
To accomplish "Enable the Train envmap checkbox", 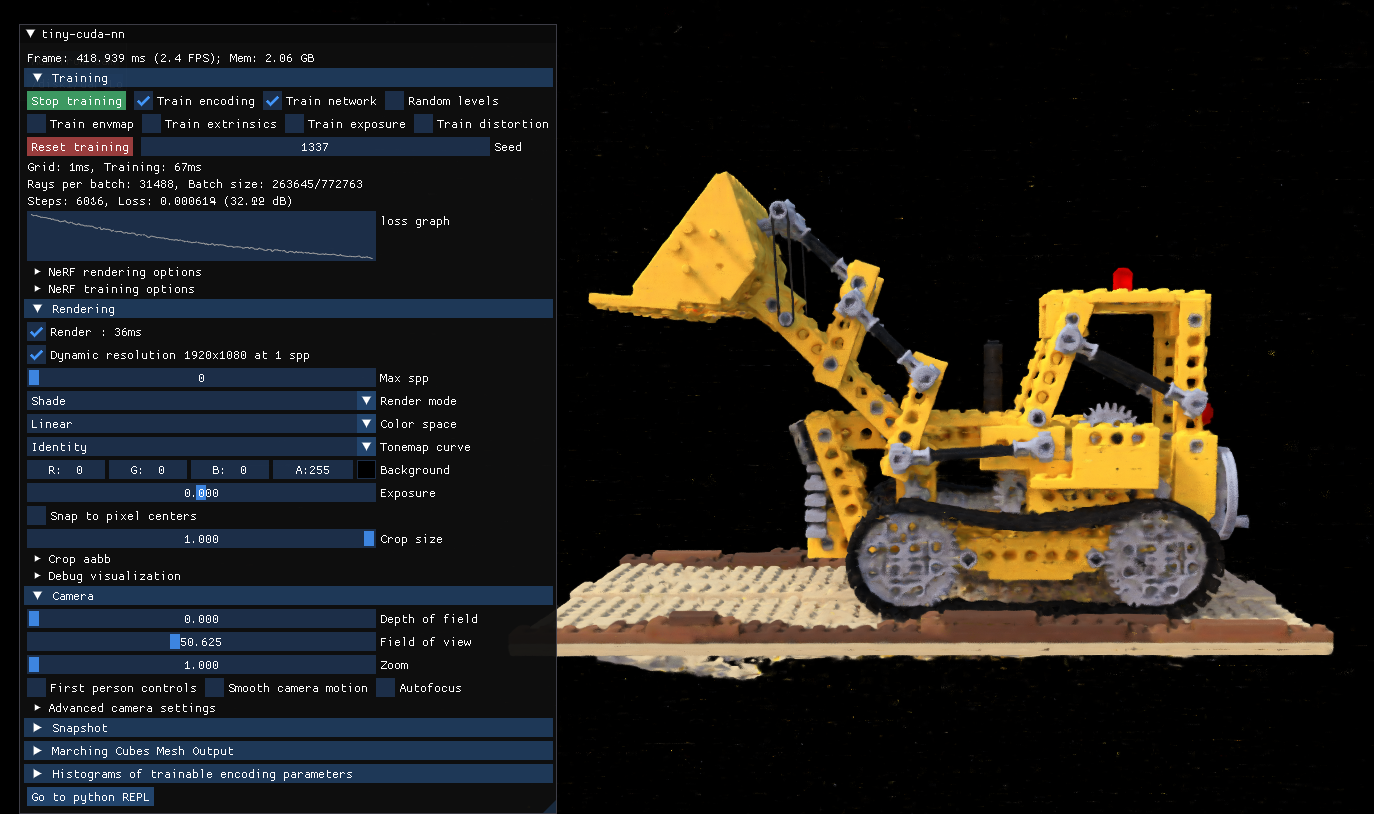I will (x=37, y=124).
